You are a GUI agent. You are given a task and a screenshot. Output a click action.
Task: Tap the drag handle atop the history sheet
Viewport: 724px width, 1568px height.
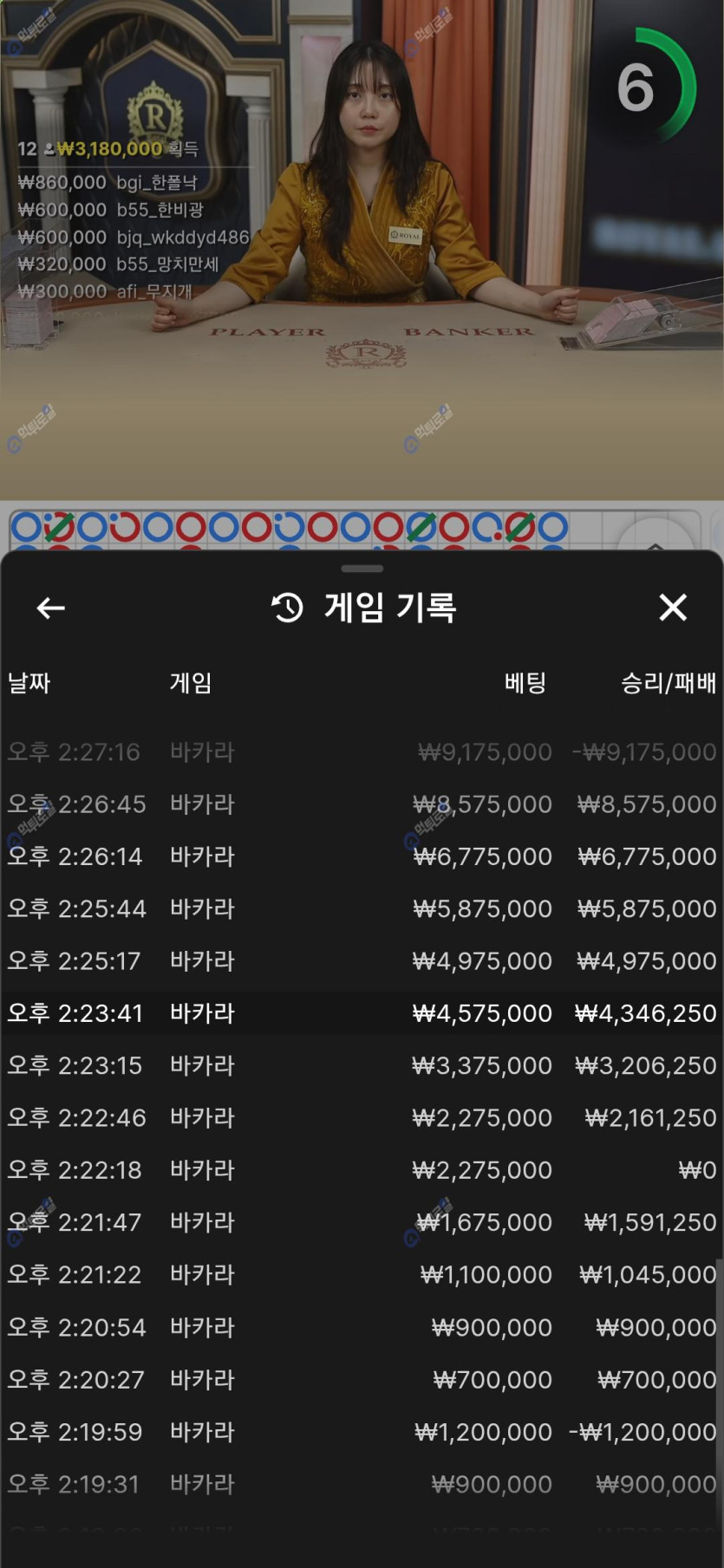tap(362, 569)
